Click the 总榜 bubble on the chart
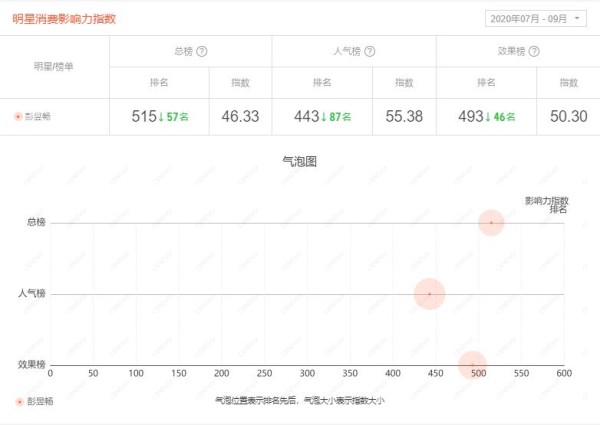Screen dimensions: 600x425 coord(491,222)
